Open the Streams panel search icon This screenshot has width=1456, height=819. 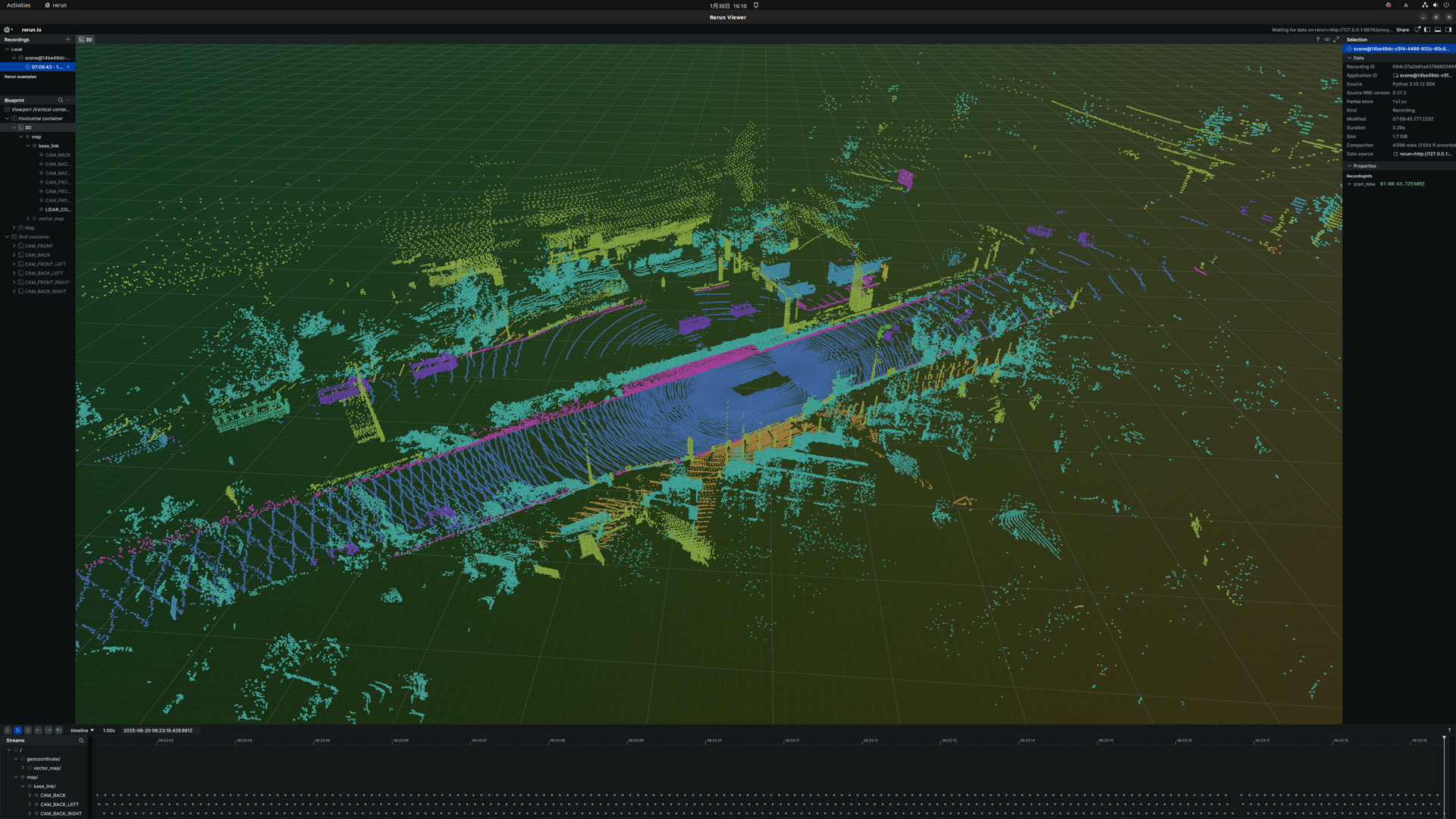pyautogui.click(x=81, y=740)
